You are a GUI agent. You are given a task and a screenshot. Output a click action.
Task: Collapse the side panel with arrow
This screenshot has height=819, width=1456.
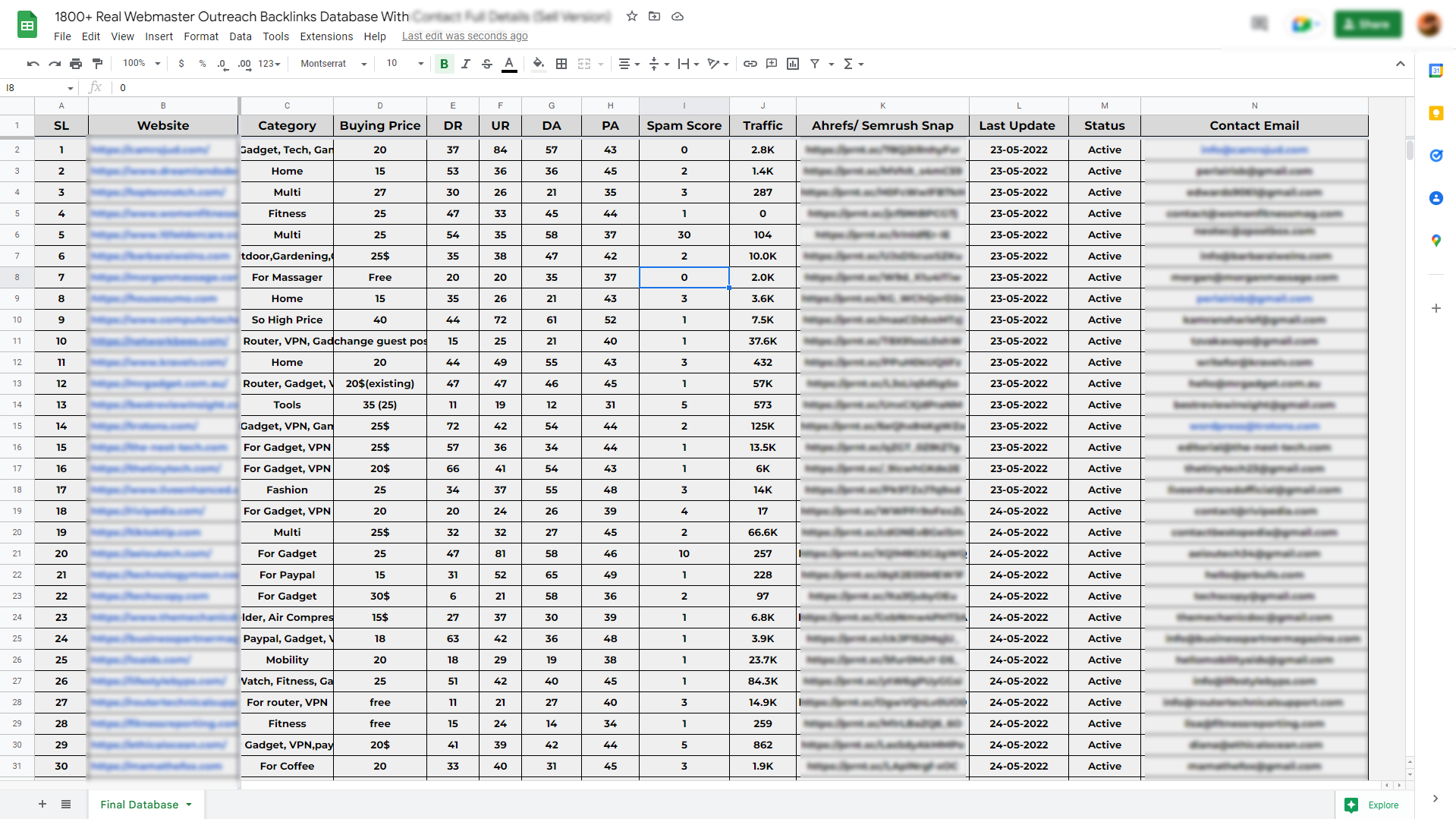coord(1436,799)
